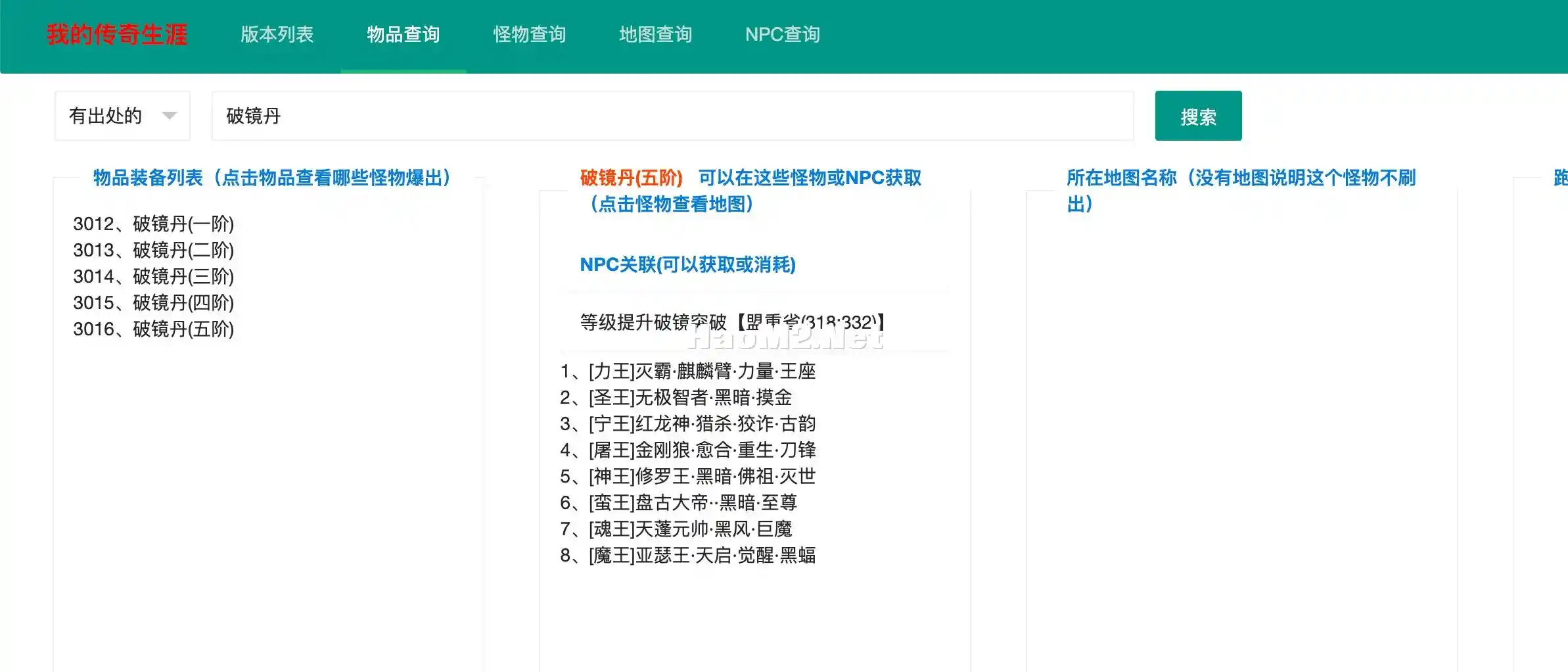Switch to the 物品查询 tab

tap(404, 34)
